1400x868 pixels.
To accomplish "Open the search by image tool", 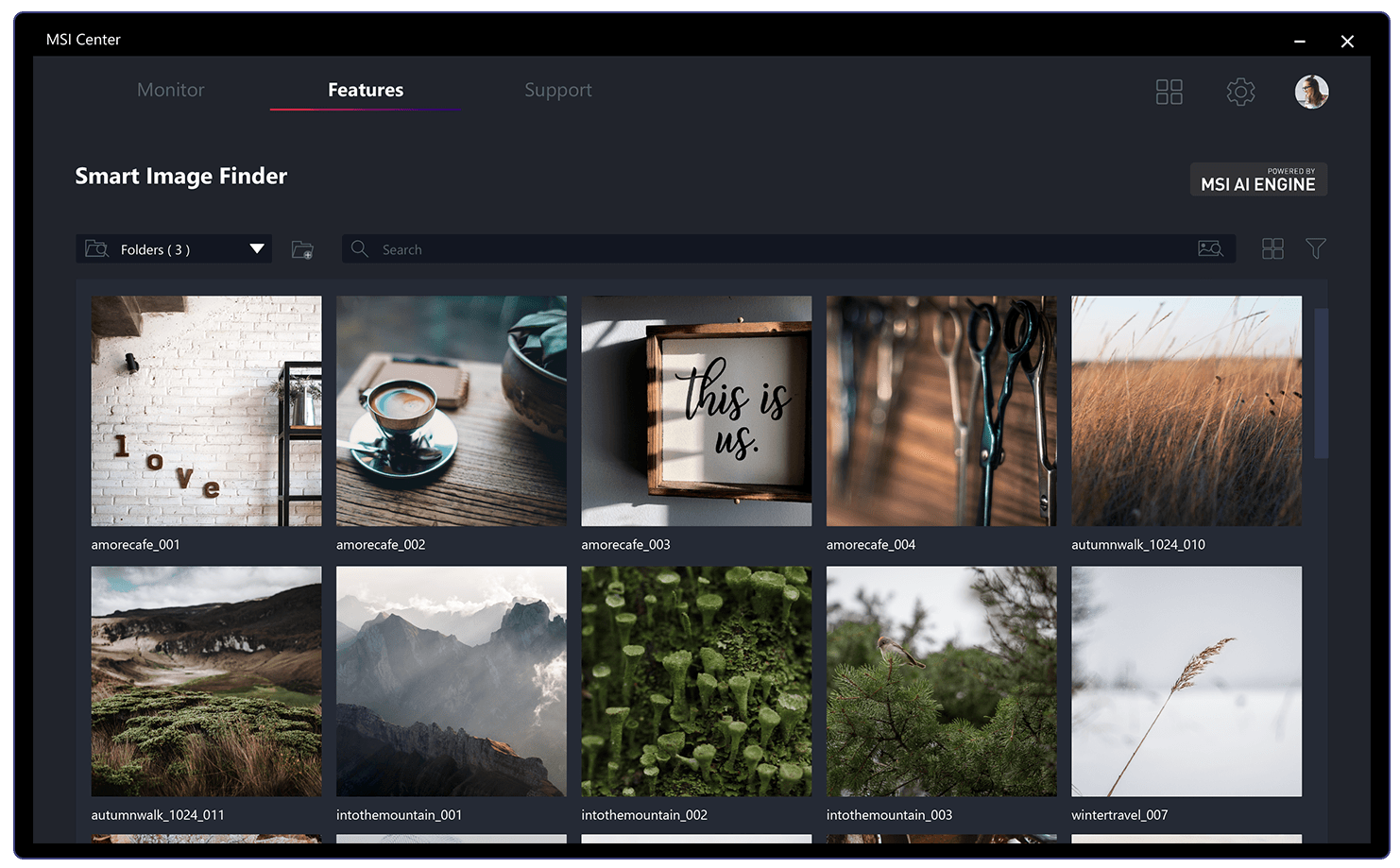I will pos(1212,248).
